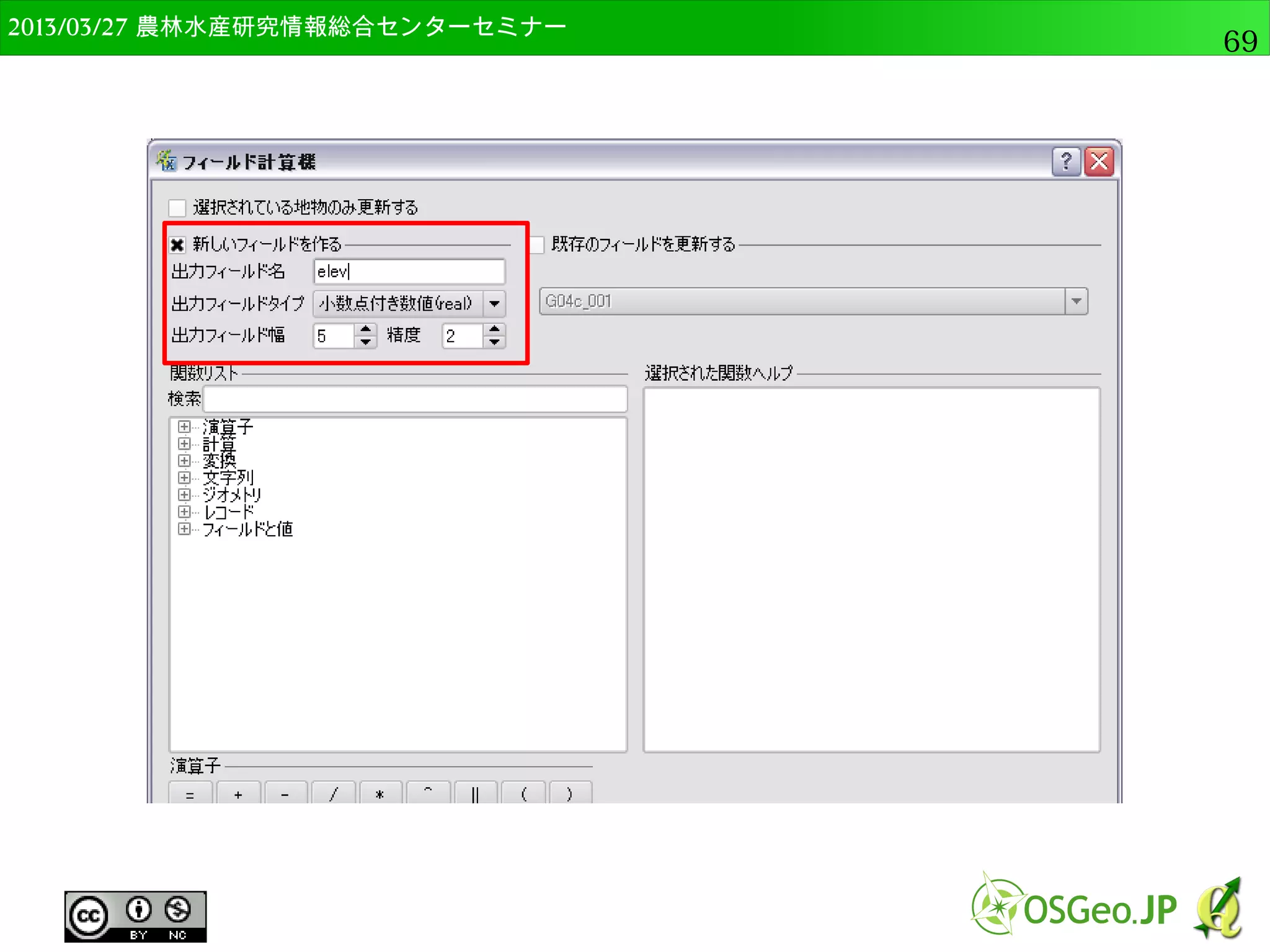
Task: Click the 出力フィールド名 input containing elev
Action: 409,272
